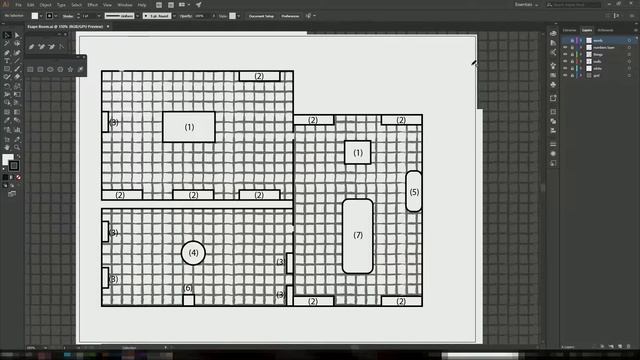
Task: Swap fill and stroke colors arrow
Action: pos(18,156)
